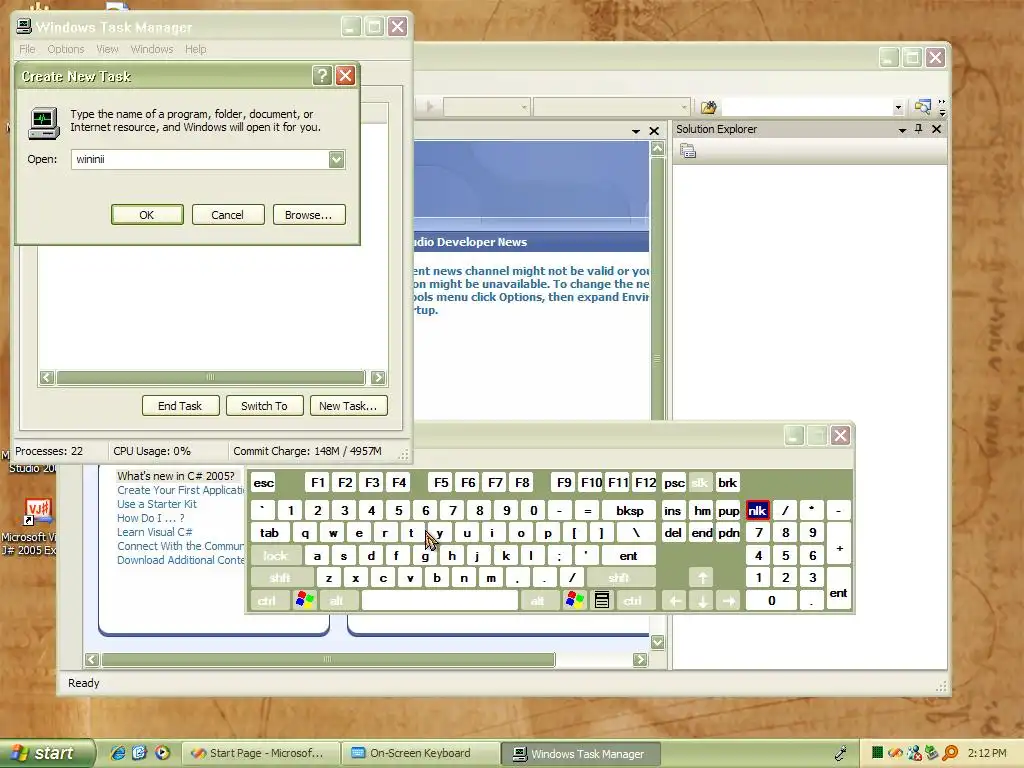Click the left Windows logo key on keyboard
The height and width of the screenshot is (768, 1024).
(304, 600)
